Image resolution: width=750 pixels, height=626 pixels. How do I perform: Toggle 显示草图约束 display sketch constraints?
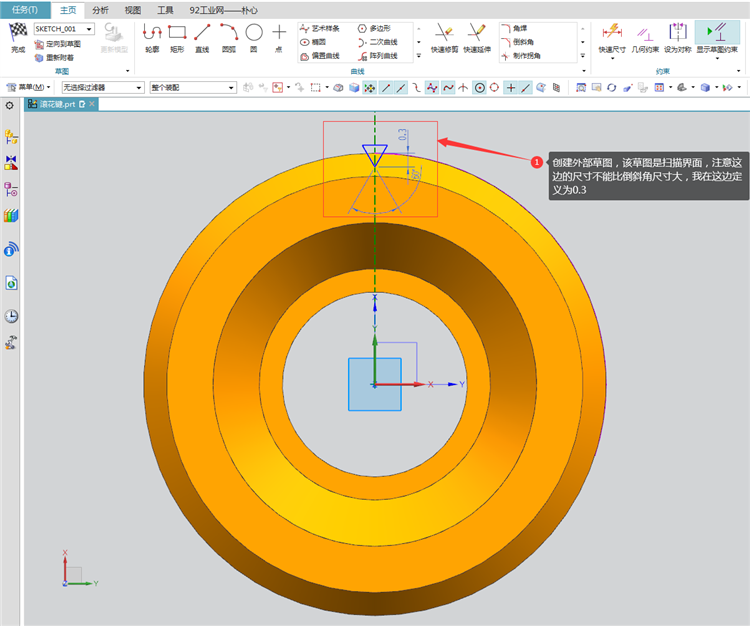[x=717, y=37]
